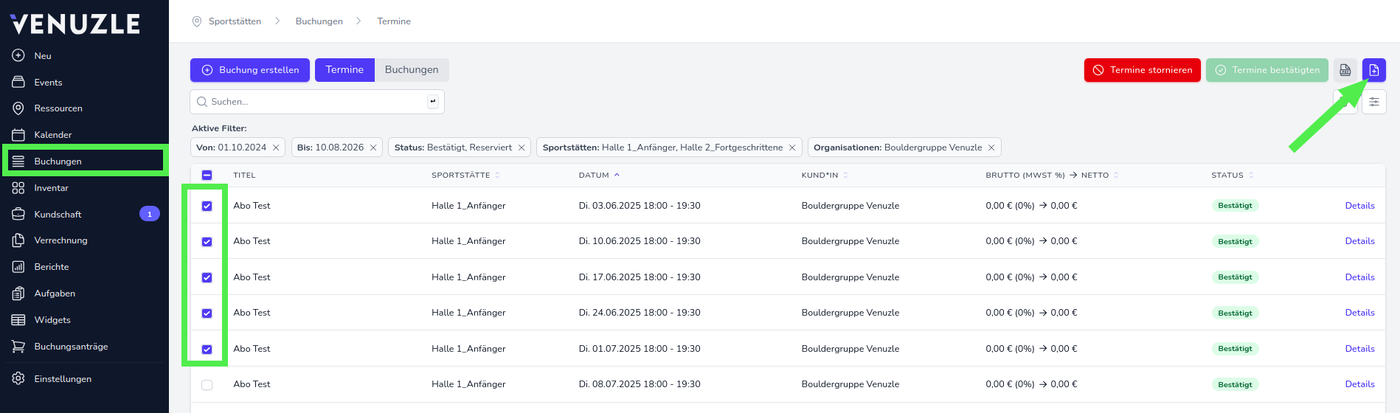
Task: Click 'Bestätigt' badge in 08.07.2025 row
Action: pos(1235,385)
